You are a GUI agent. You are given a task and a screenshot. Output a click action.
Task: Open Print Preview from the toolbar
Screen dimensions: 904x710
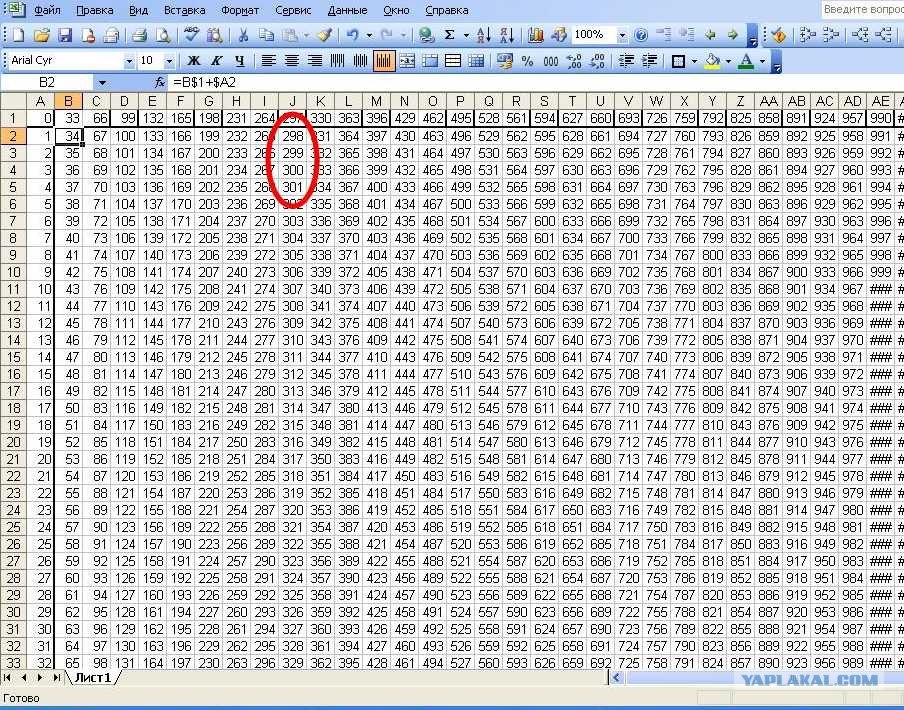coord(163,35)
